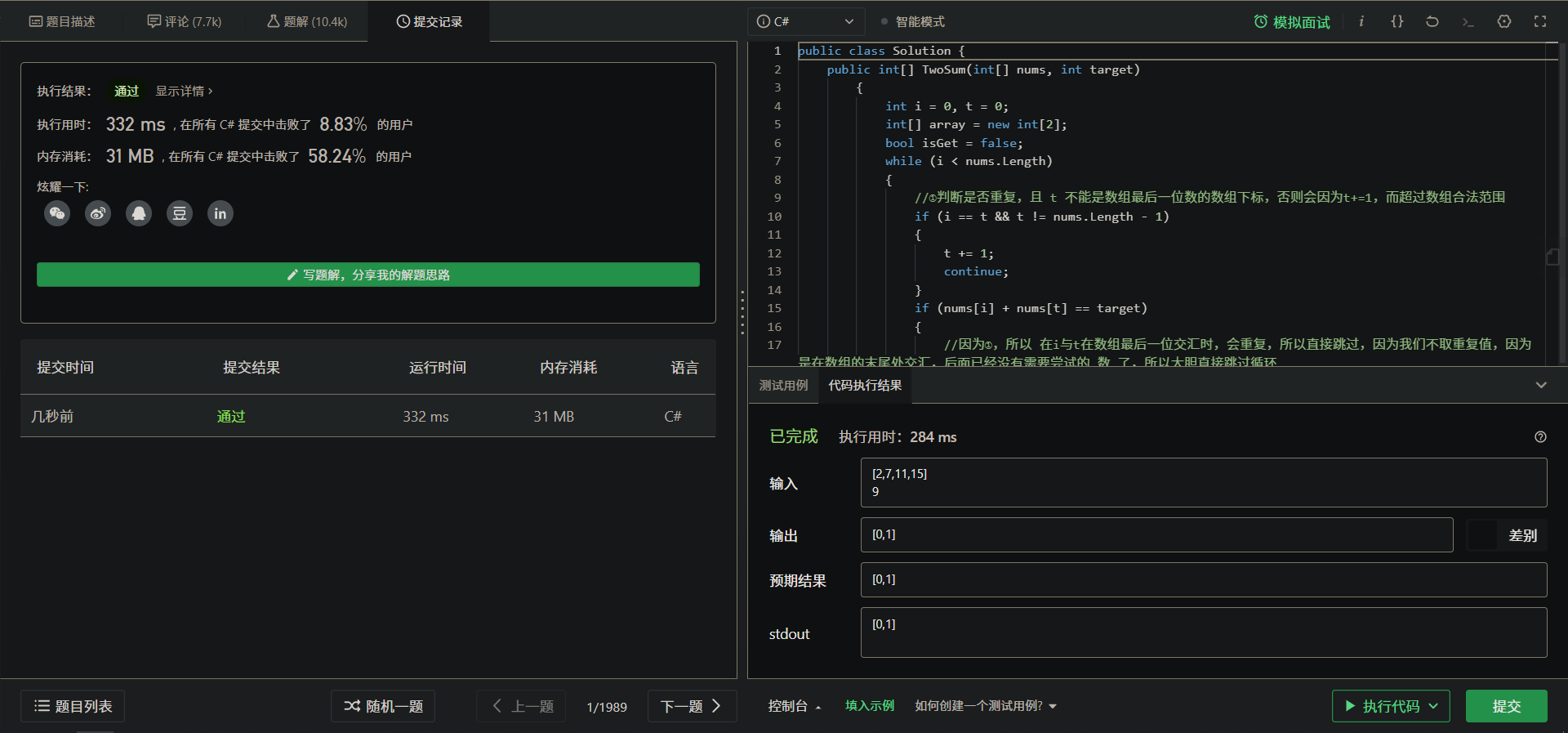Switch to 题解 (10.4k) tab
Screen dimensions: 1568x733
click(307, 21)
